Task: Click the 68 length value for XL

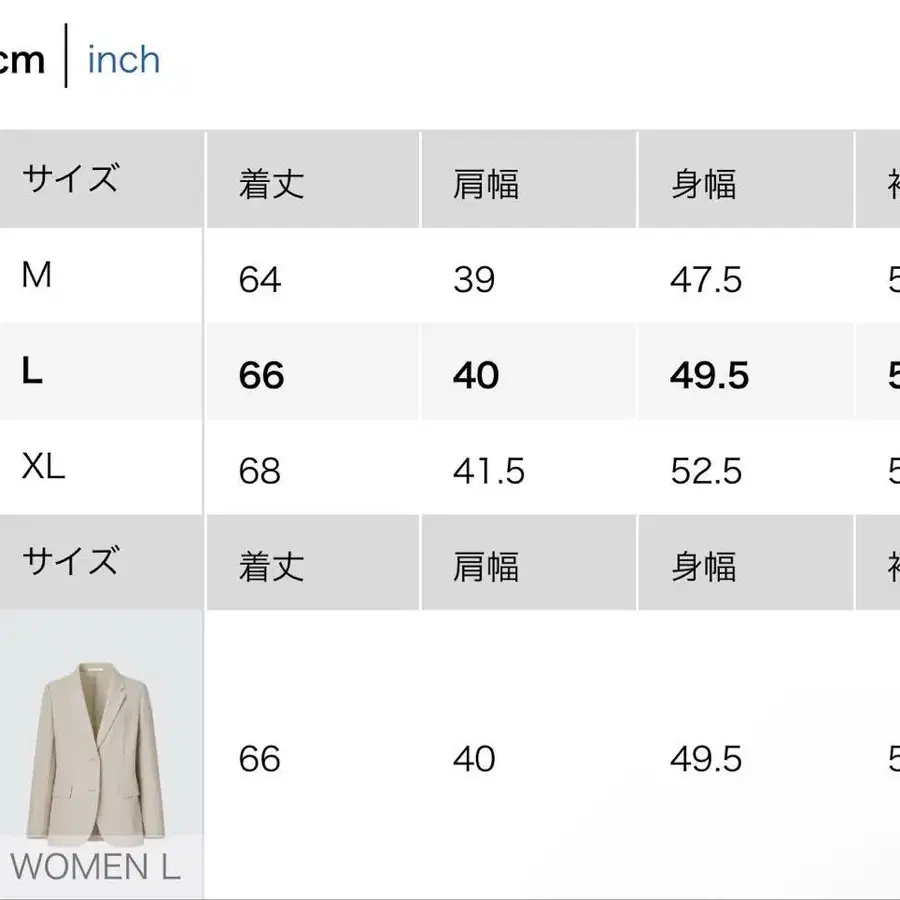Action: pos(260,471)
